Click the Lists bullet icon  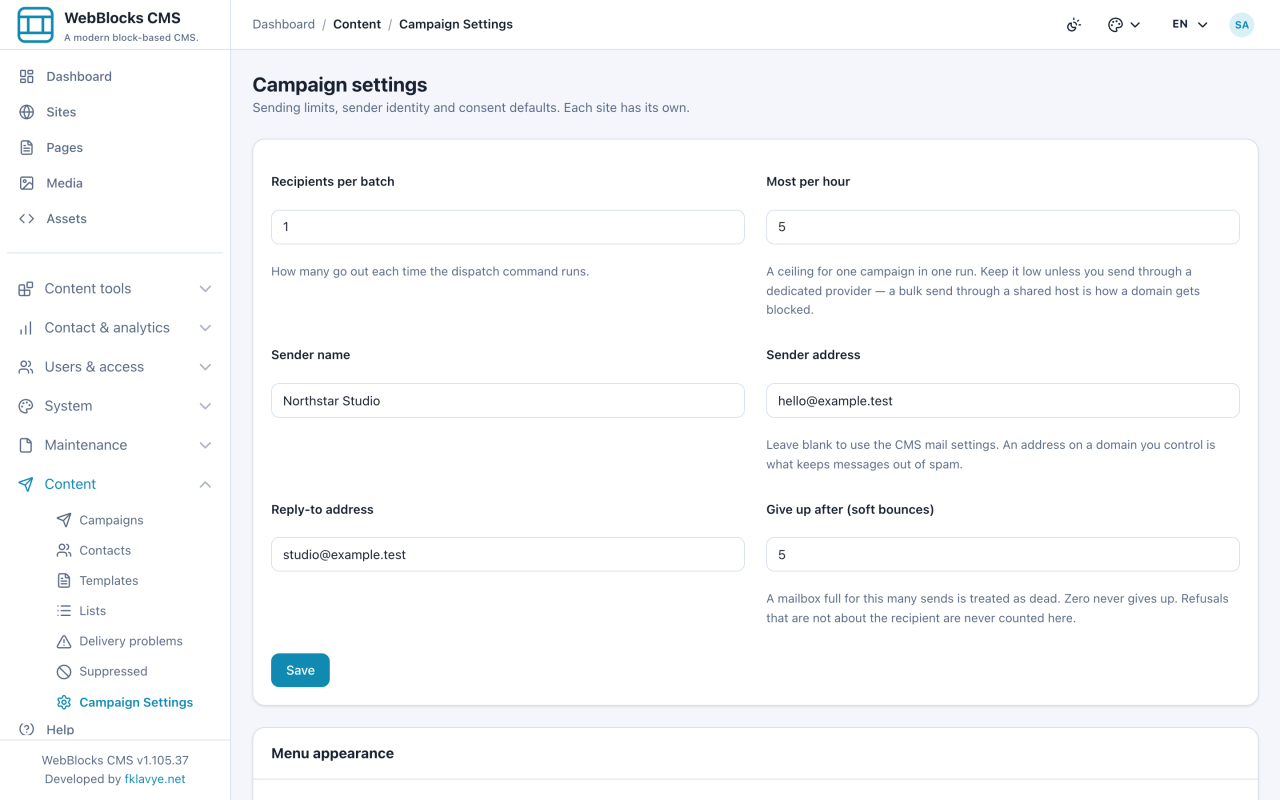click(x=64, y=610)
